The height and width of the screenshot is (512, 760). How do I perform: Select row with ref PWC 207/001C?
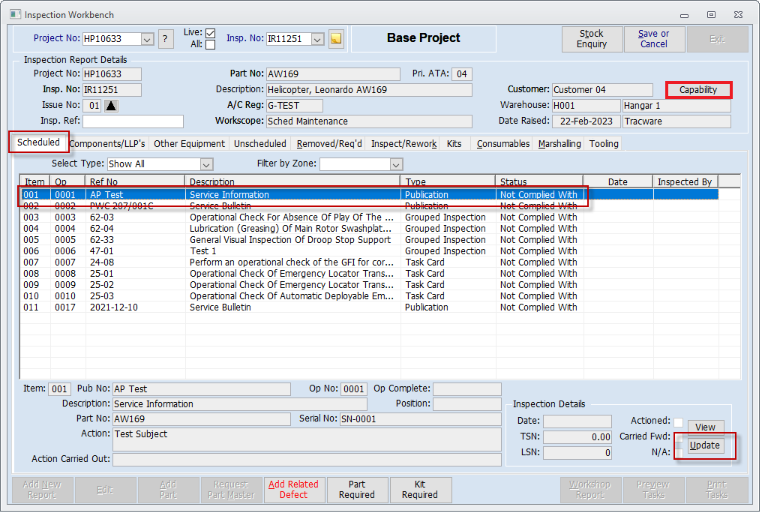click(369, 206)
